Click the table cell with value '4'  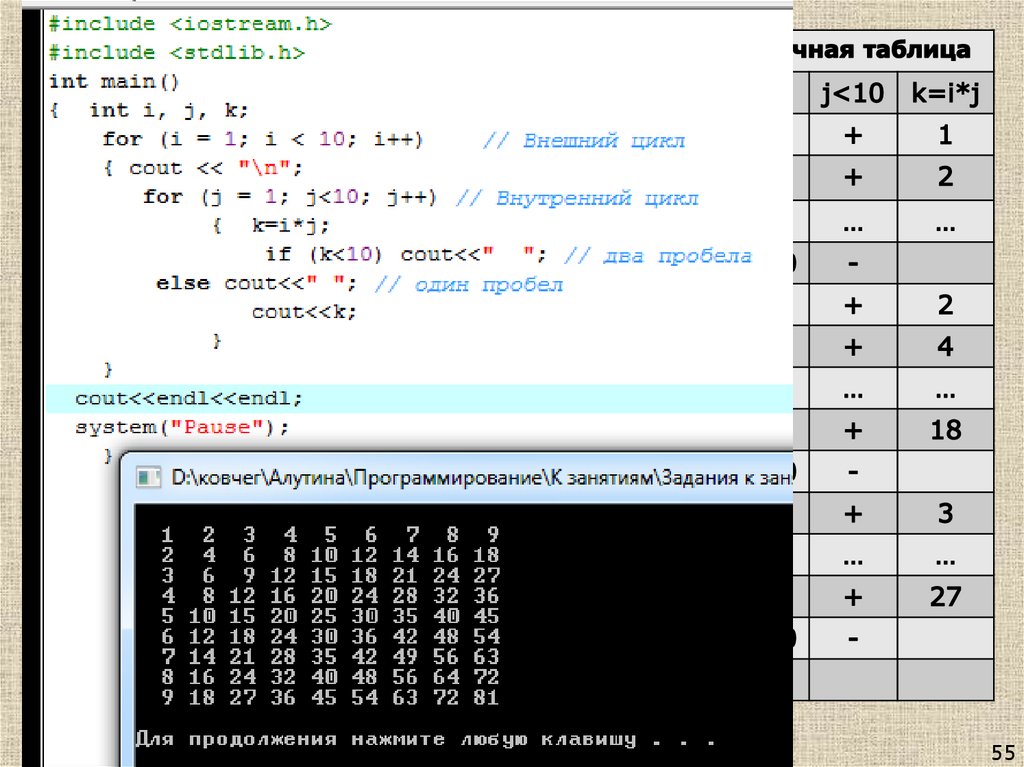[945, 346]
